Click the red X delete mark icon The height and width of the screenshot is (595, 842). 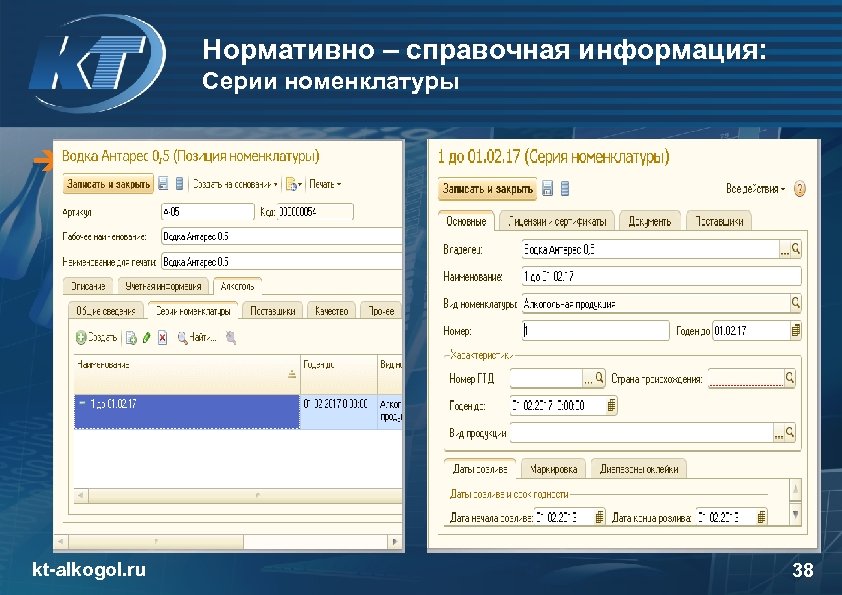click(x=162, y=338)
